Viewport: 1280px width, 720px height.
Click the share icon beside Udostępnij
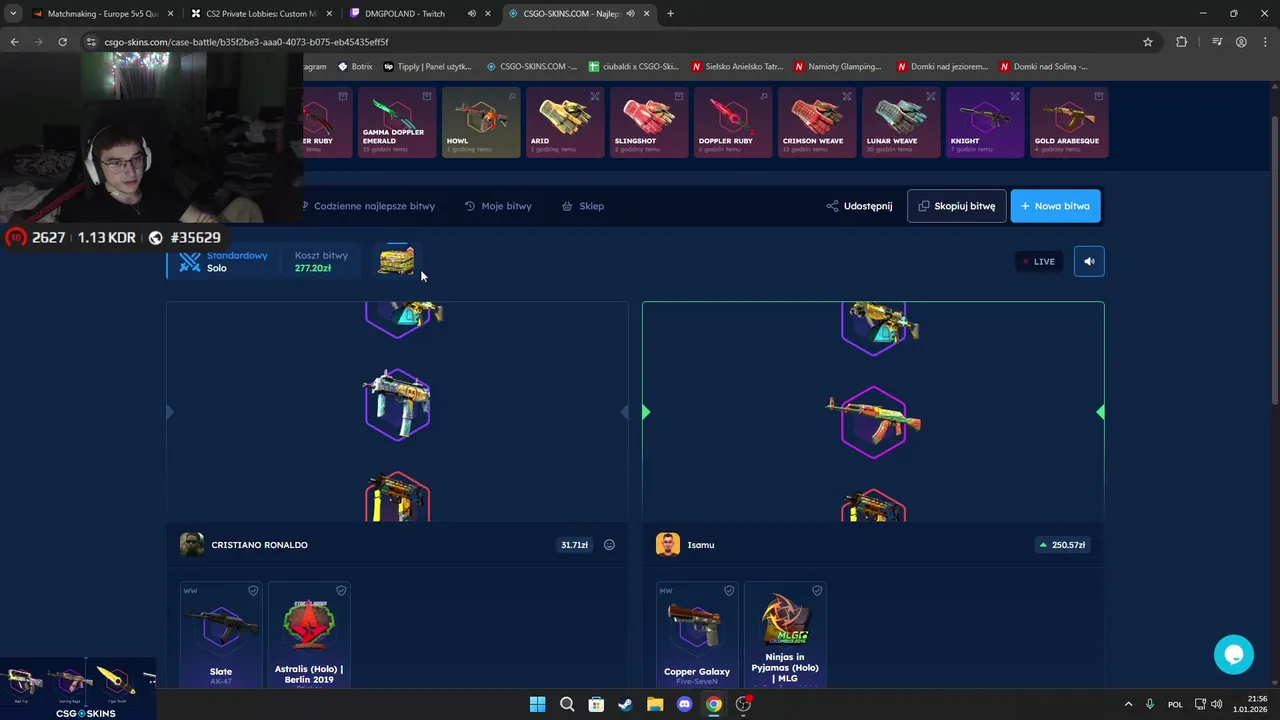(832, 206)
